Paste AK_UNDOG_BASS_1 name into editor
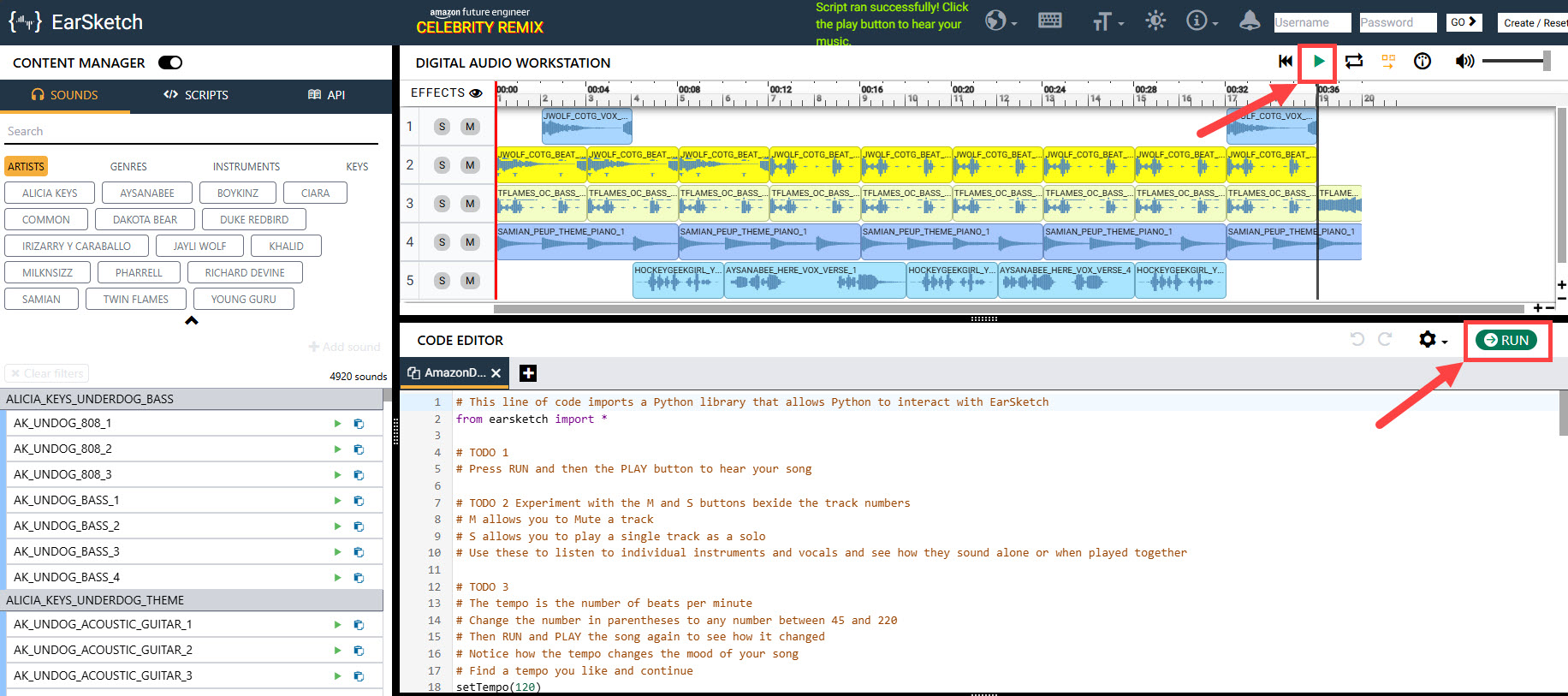 click(x=359, y=501)
